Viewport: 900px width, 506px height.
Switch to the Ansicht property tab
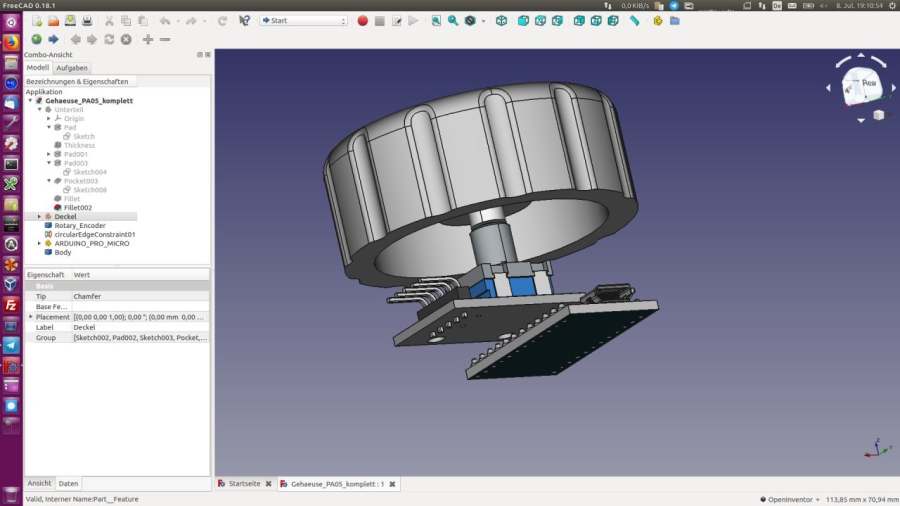click(x=39, y=483)
